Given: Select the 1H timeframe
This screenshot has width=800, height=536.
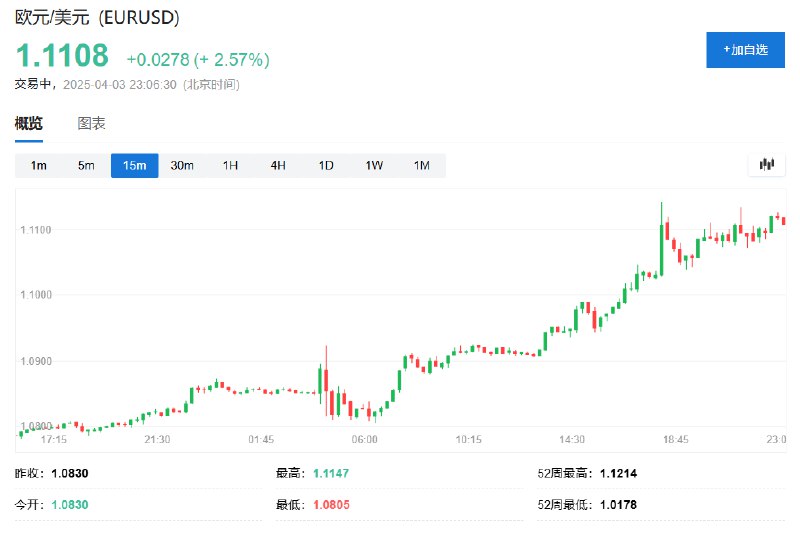Looking at the screenshot, I should coord(230,166).
